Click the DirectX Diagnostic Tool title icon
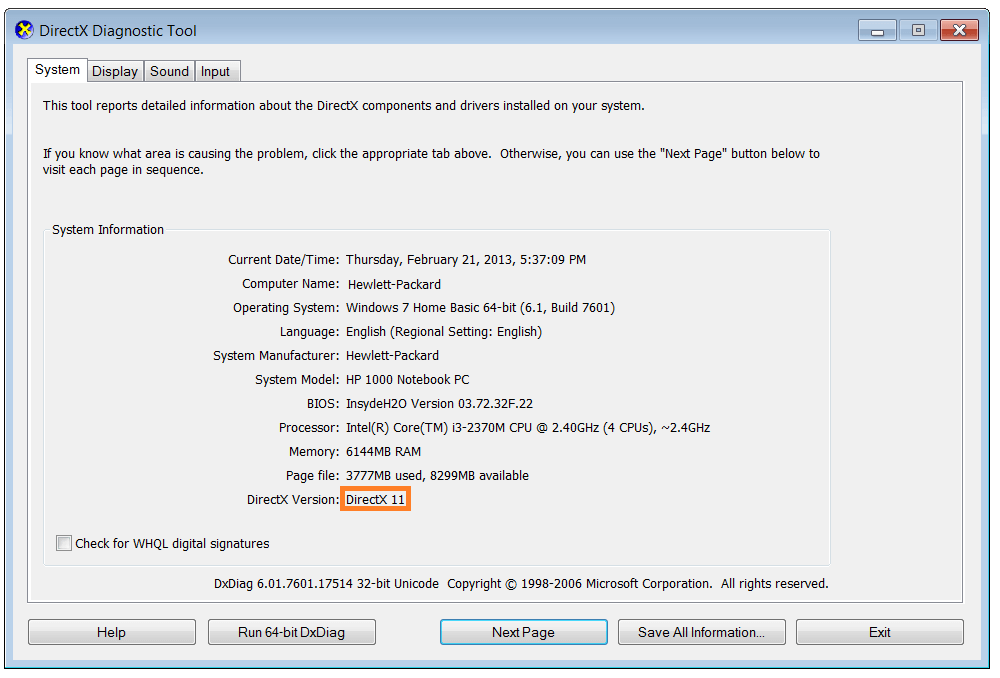 point(24,30)
